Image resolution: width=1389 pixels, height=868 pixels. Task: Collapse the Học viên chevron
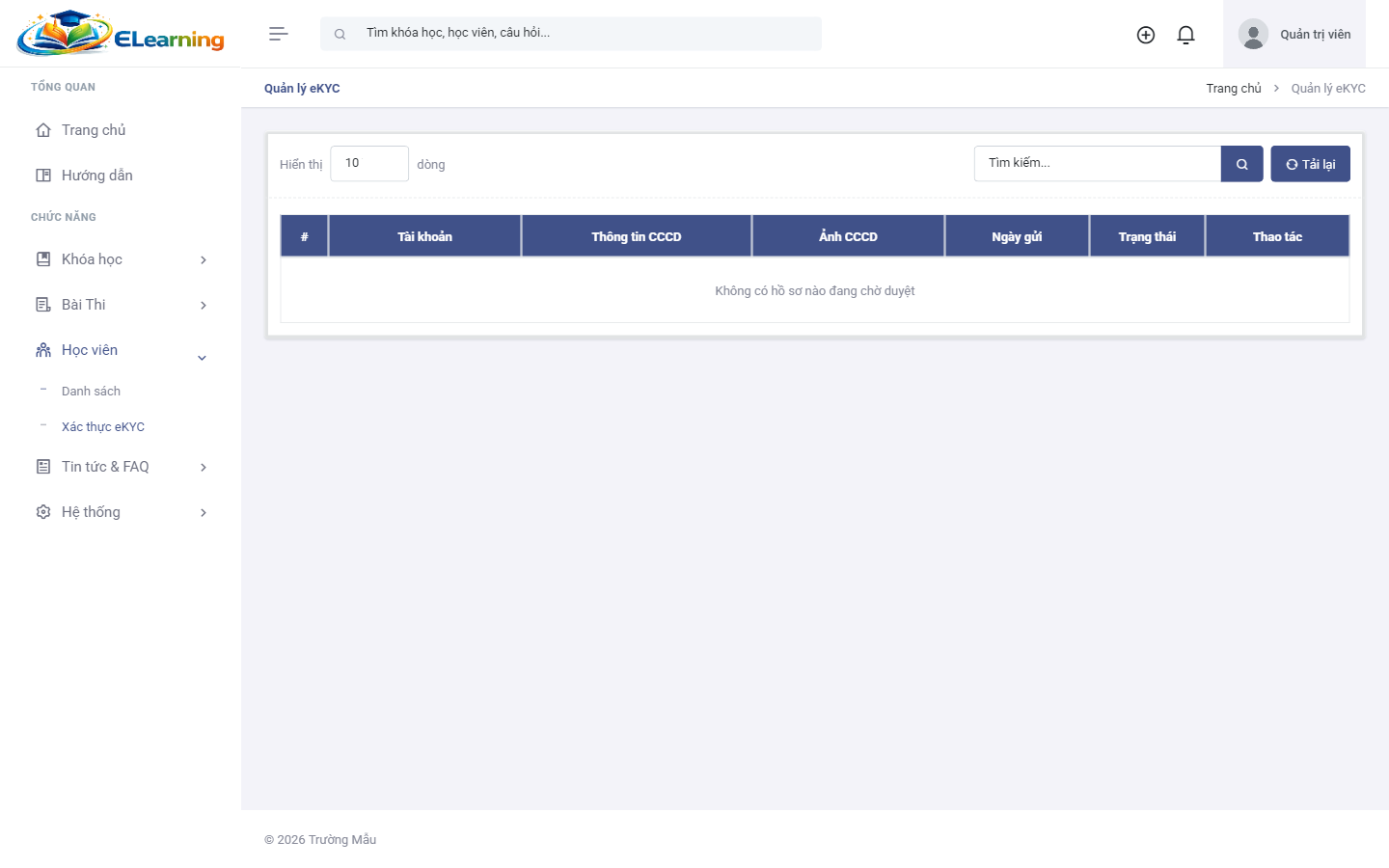tap(203, 358)
